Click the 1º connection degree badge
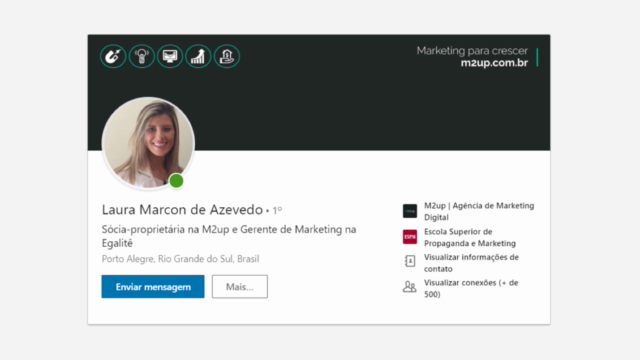 tap(277, 211)
